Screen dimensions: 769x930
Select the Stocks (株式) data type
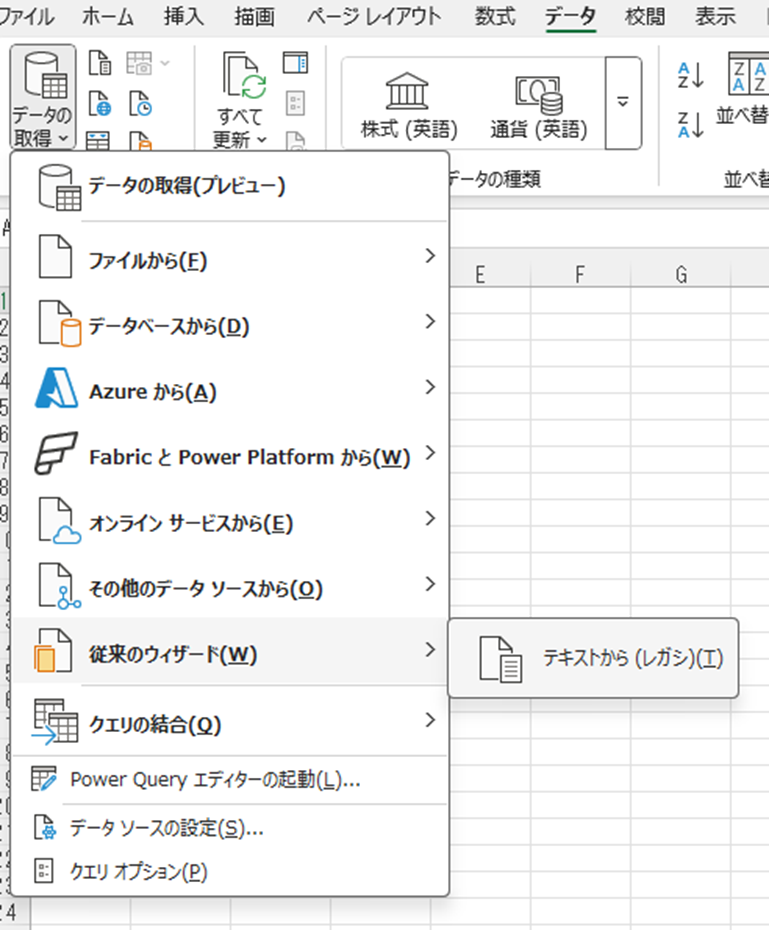click(409, 104)
